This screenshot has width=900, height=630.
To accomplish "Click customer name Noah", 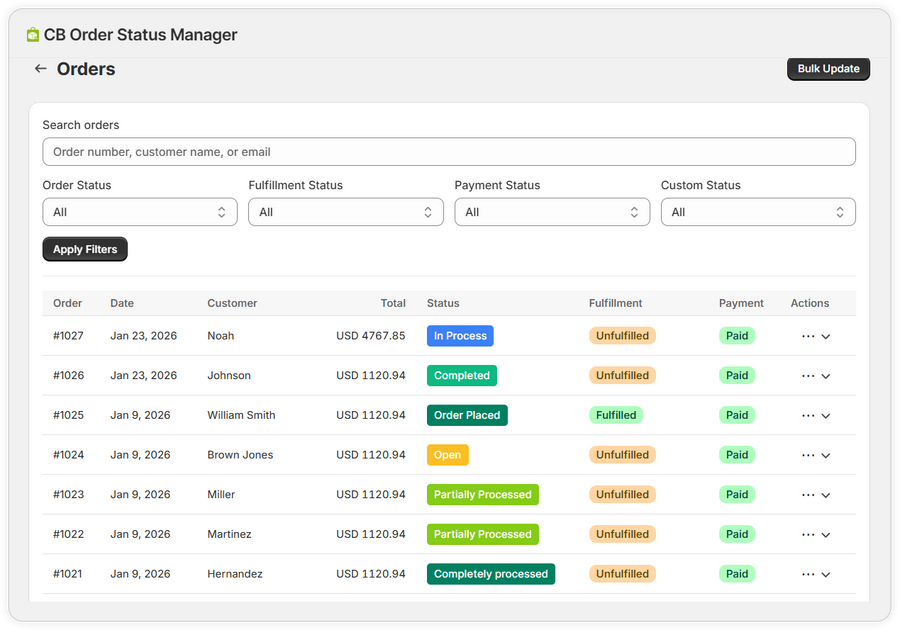I will [220, 336].
